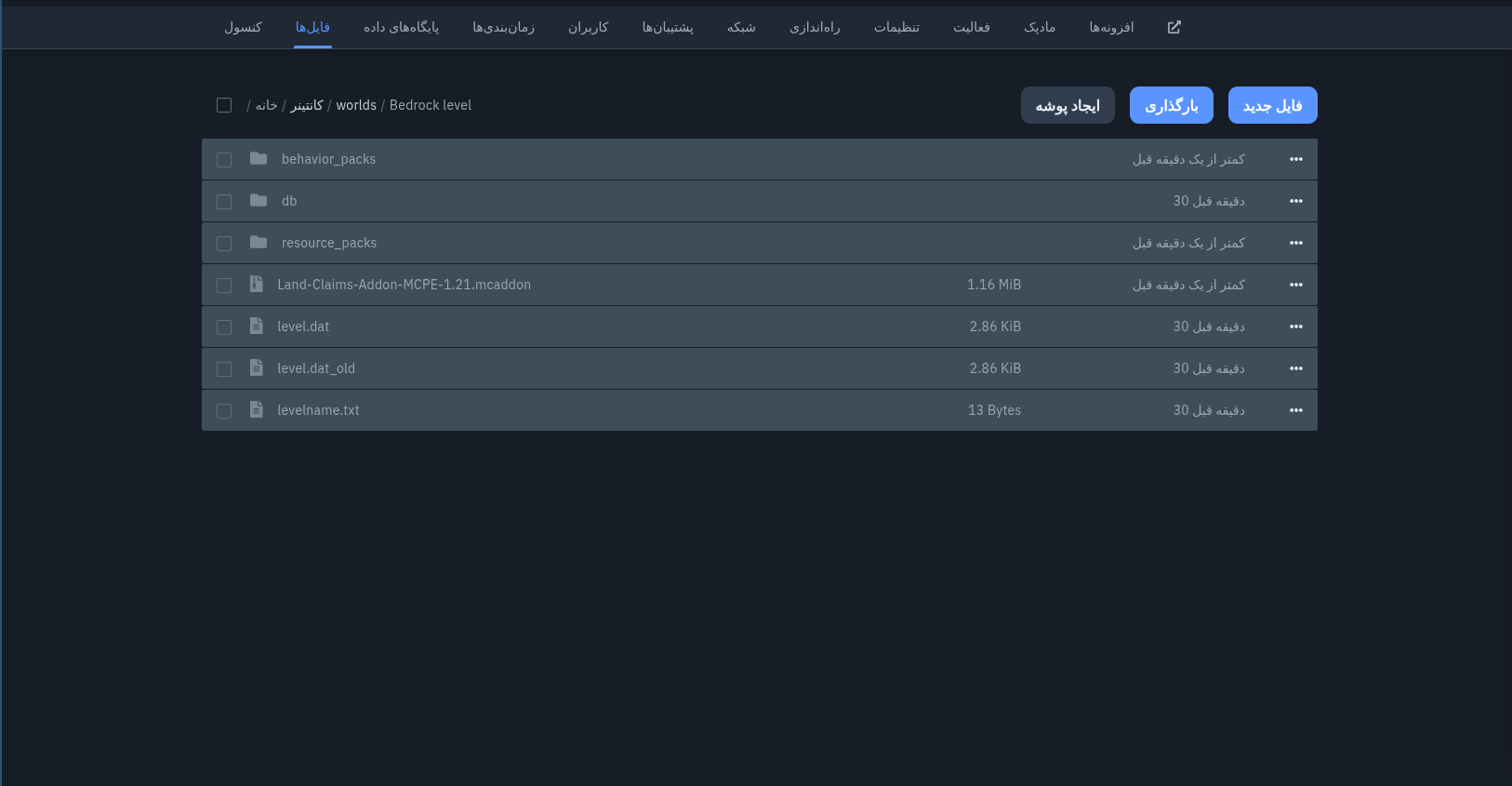
Task: Open the افزونه‌ها tab
Action: pyautogui.click(x=1111, y=28)
